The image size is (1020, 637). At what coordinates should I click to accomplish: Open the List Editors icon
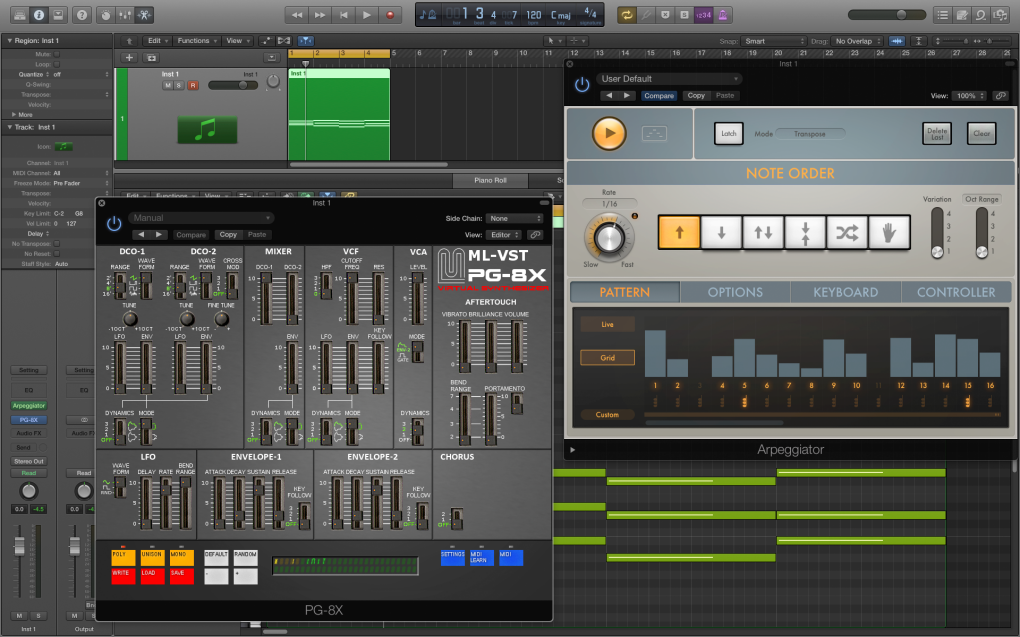pos(942,14)
